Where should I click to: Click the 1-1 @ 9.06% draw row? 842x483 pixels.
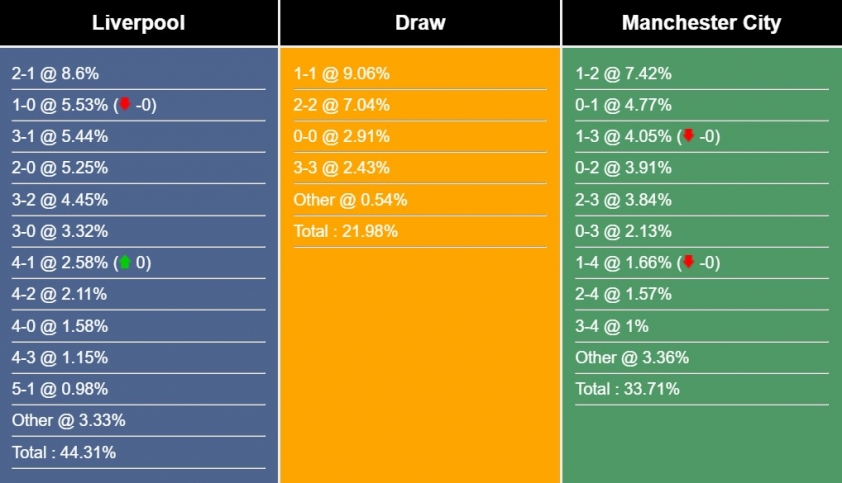click(x=341, y=73)
